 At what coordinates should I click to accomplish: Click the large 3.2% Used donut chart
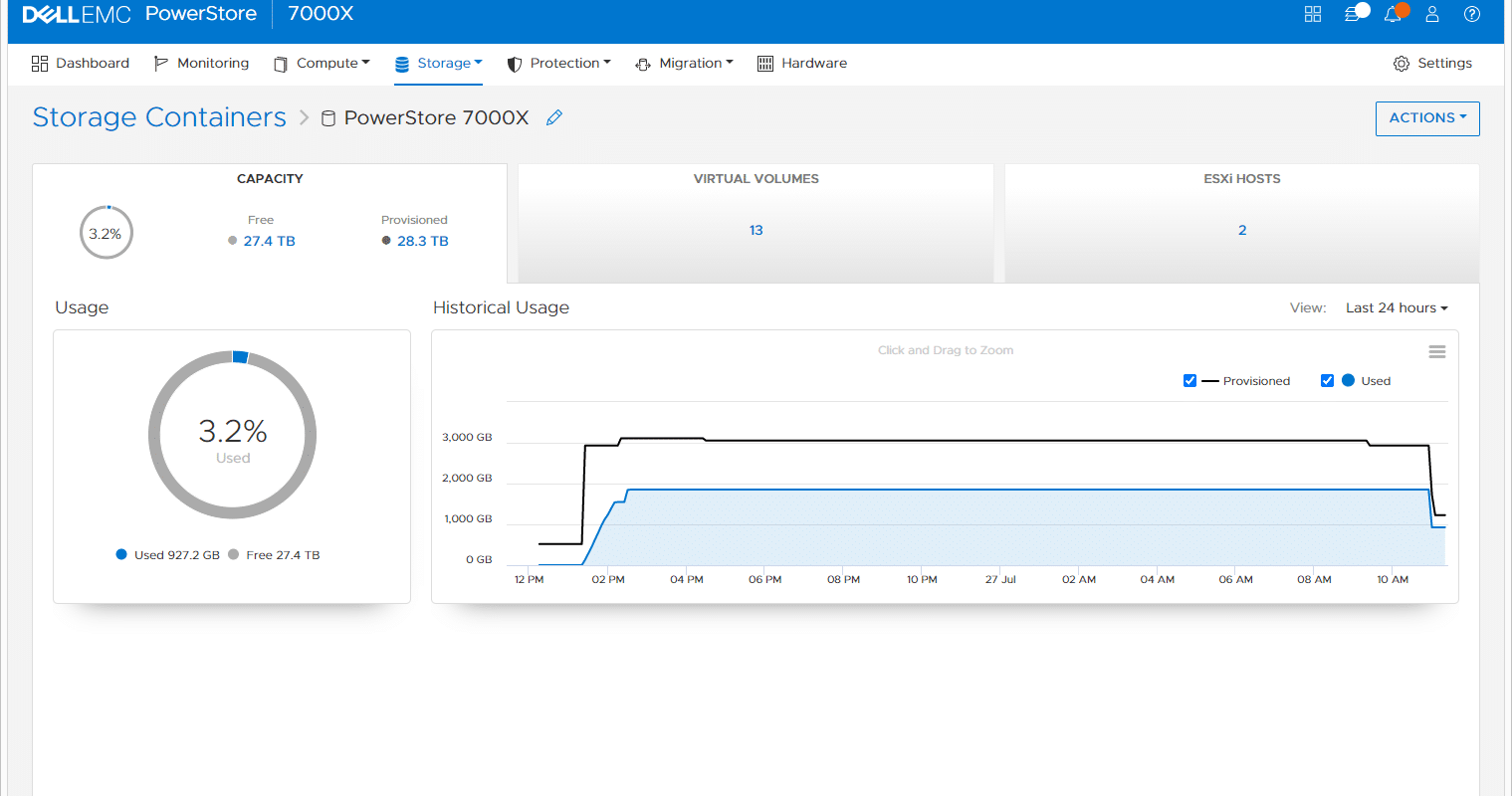[233, 435]
